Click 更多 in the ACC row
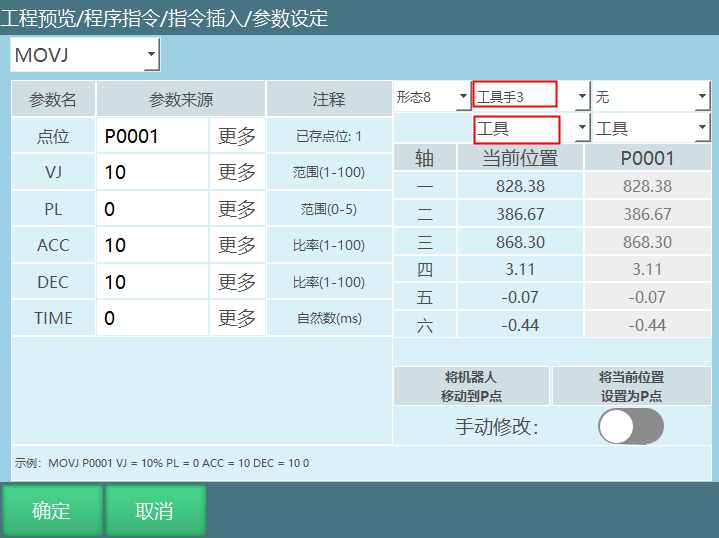The height and width of the screenshot is (538, 719). tap(237, 245)
